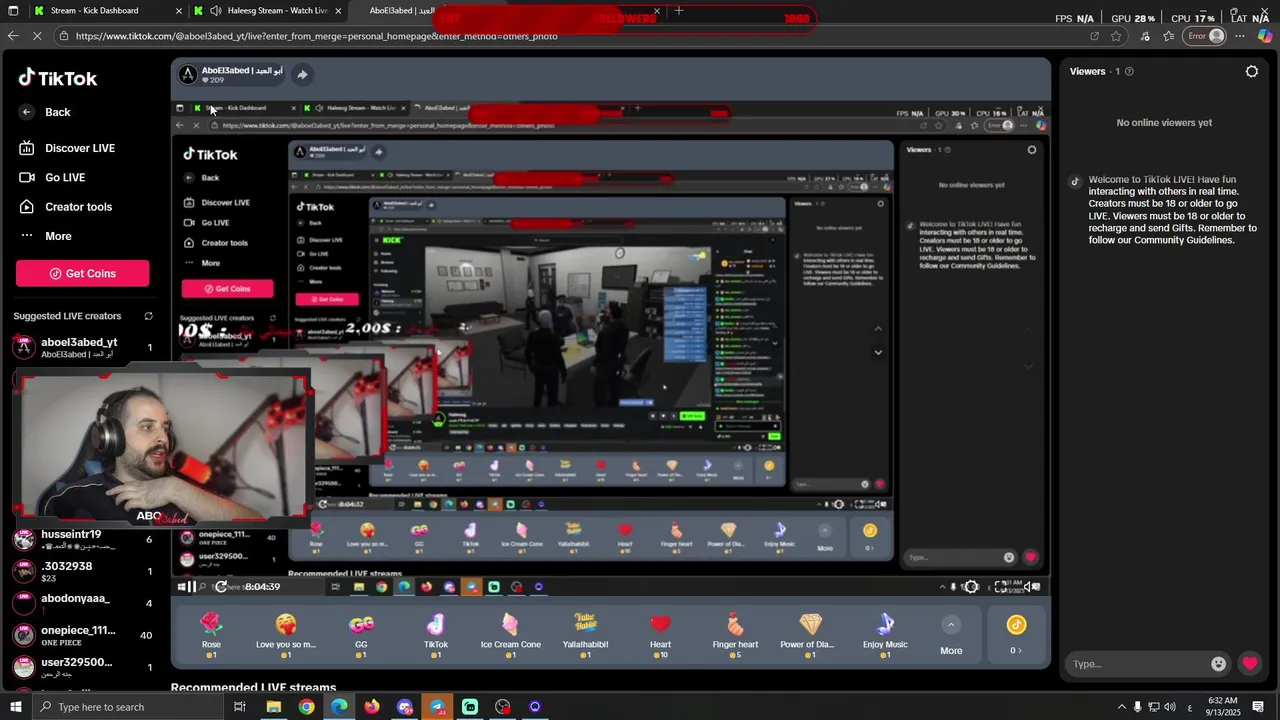This screenshot has height=720, width=1280.
Task: Show hidden system tray icons
Action: [1121, 707]
